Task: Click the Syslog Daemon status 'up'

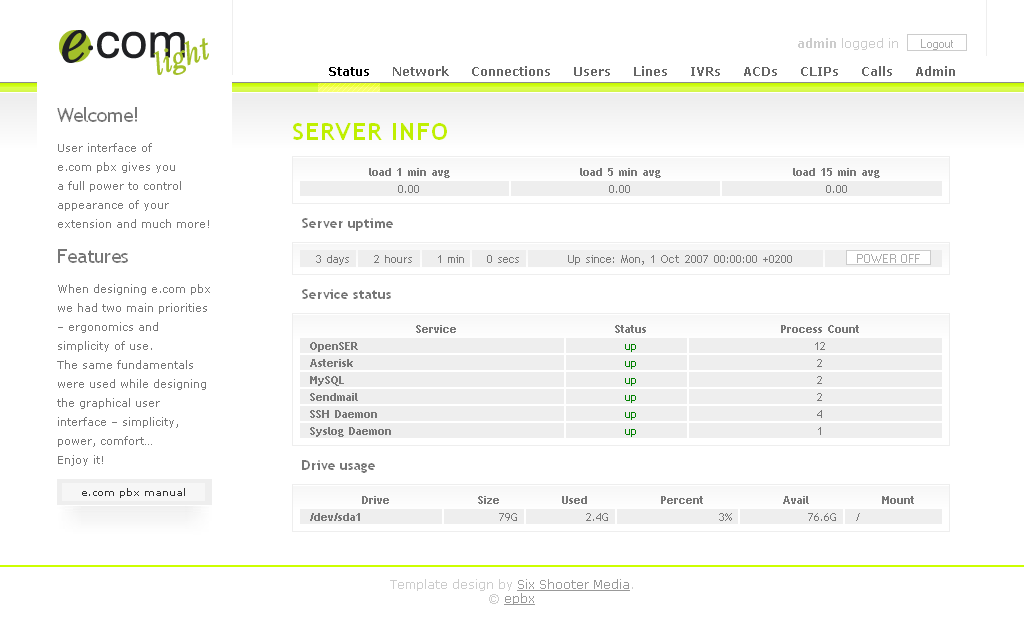Action: point(630,432)
